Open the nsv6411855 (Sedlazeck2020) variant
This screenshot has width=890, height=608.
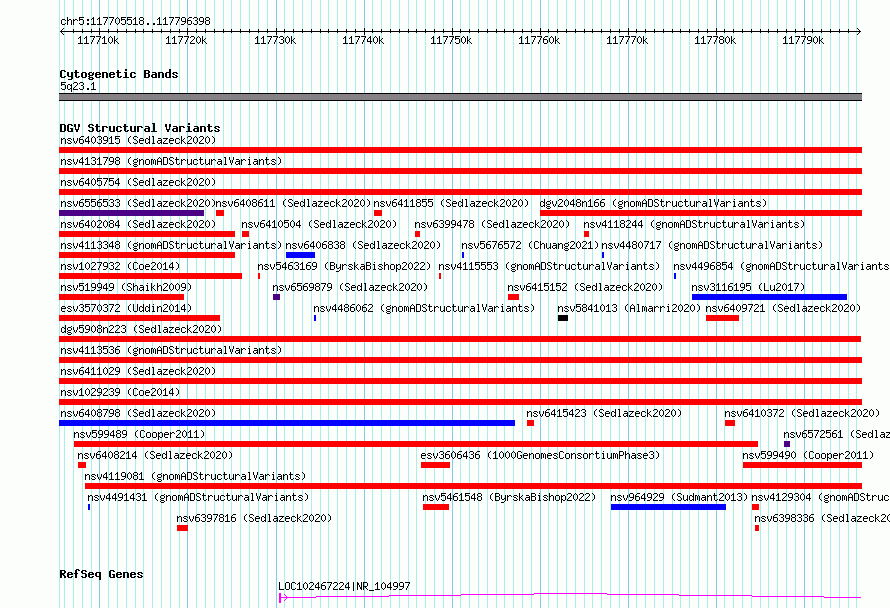(x=451, y=203)
